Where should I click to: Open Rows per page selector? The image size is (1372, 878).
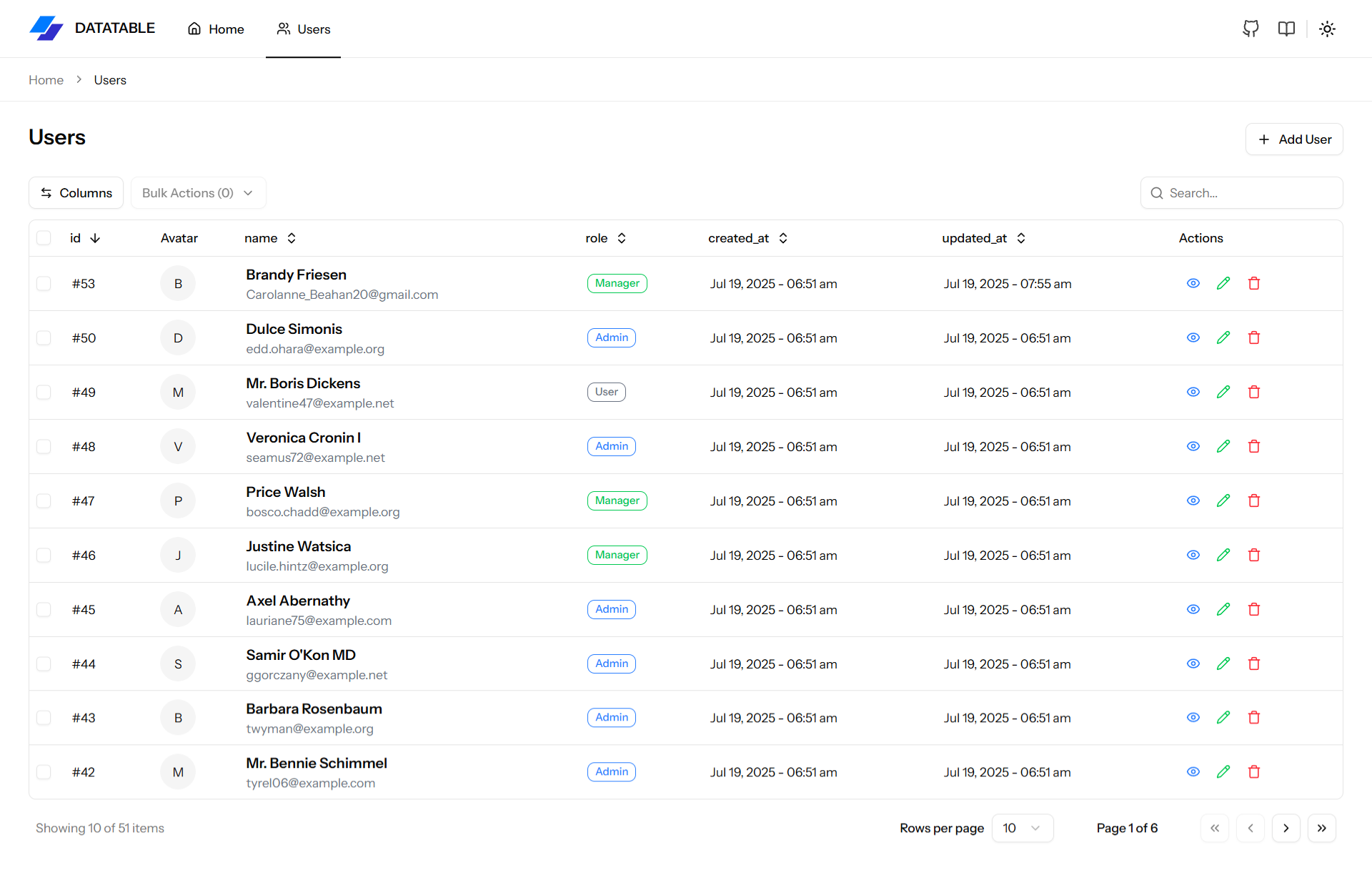tap(1022, 828)
